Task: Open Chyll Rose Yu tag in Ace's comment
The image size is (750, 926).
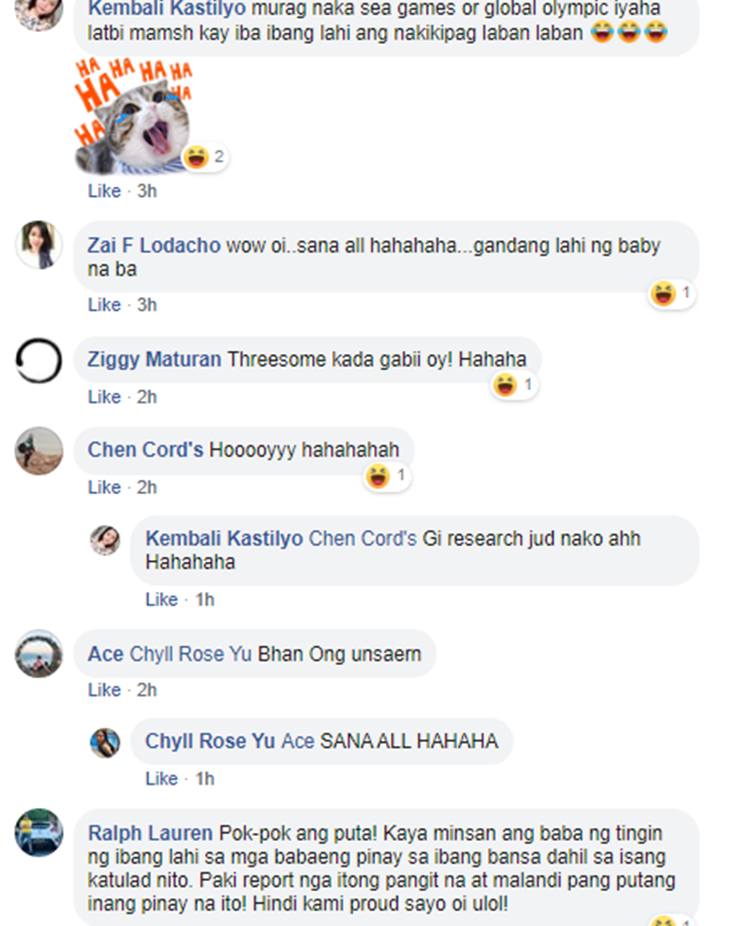Action: point(190,654)
